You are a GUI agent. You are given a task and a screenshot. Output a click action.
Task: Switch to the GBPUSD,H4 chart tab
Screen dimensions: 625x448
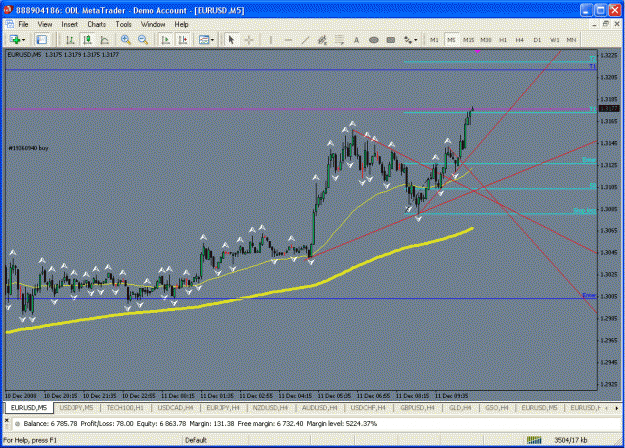point(417,408)
